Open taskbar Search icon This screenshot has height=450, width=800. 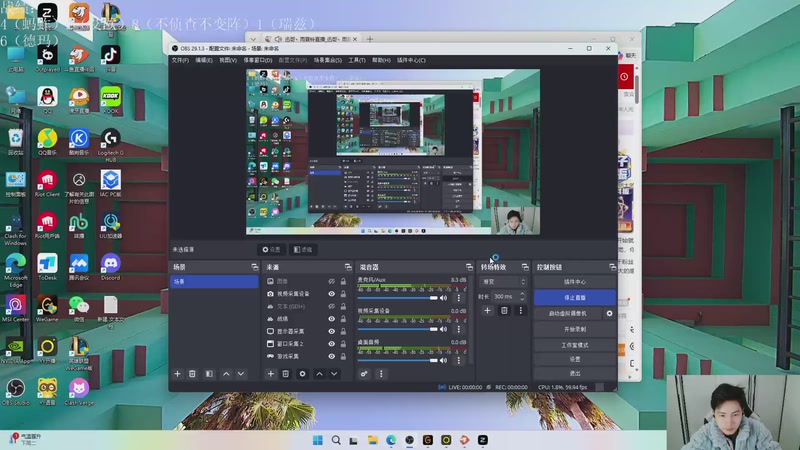(x=336, y=440)
